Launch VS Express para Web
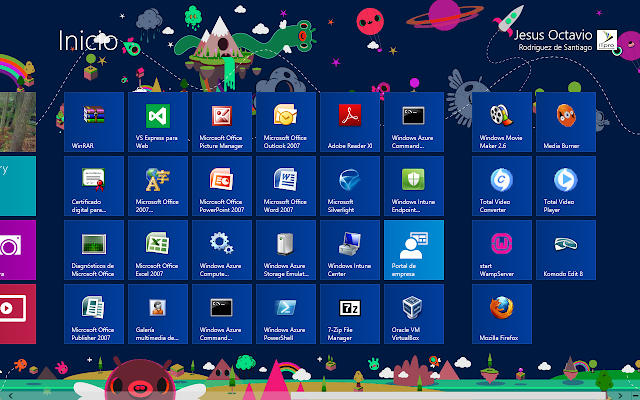 coord(158,122)
